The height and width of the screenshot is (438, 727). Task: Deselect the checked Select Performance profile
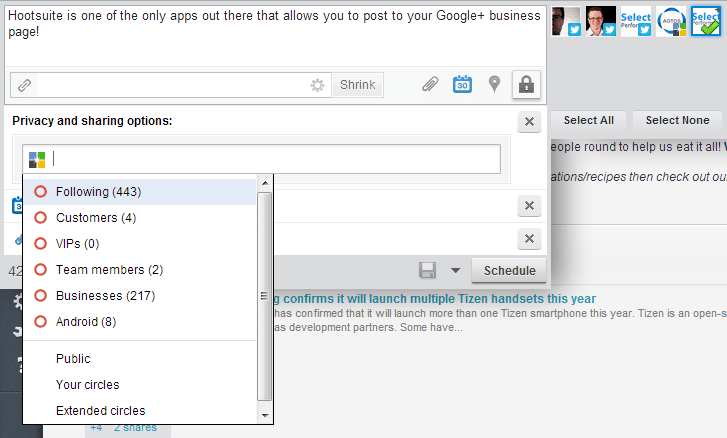point(706,21)
